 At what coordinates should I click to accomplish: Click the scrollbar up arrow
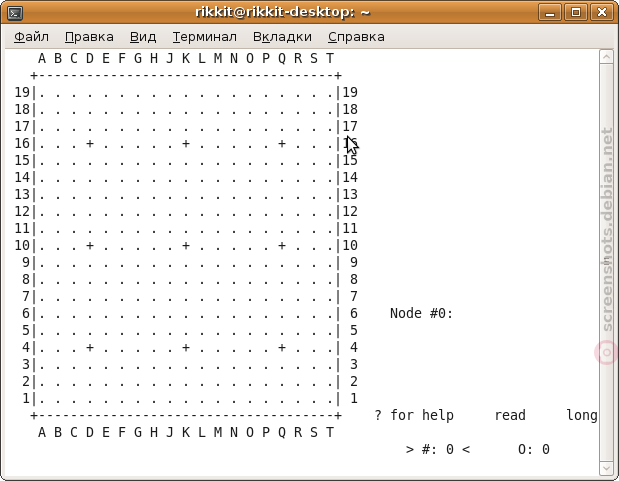tap(606, 57)
